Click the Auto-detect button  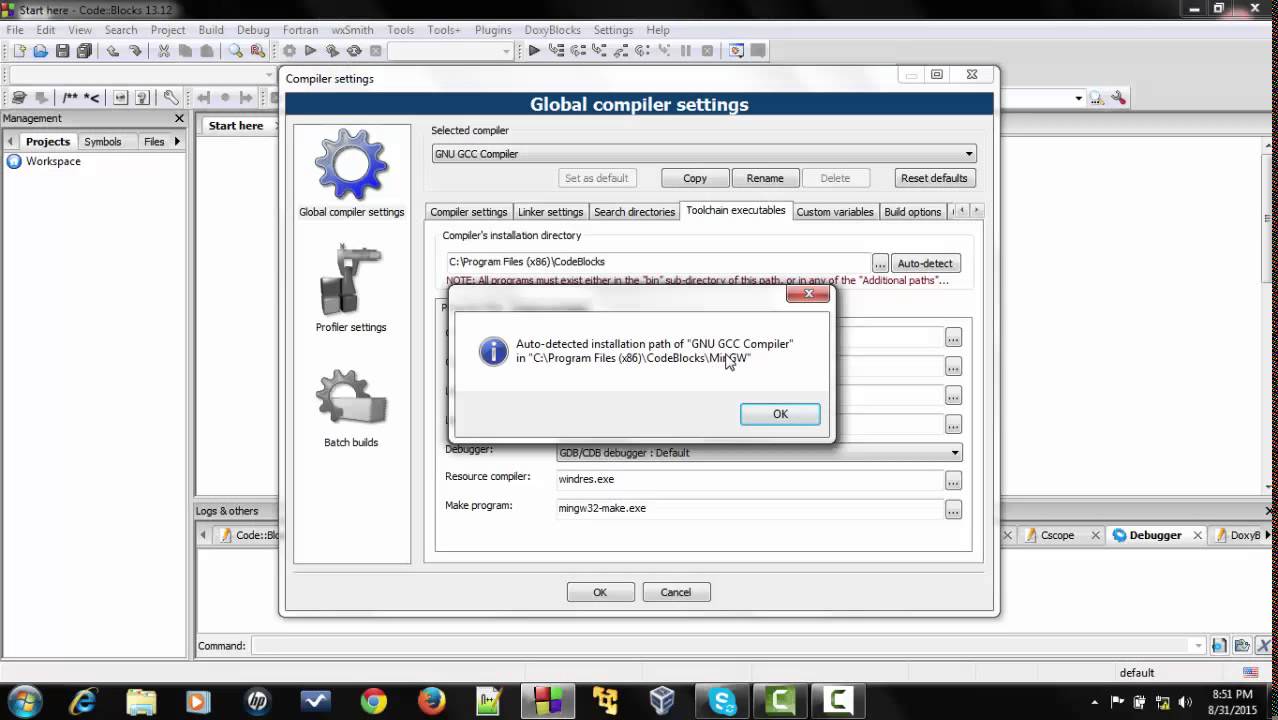[x=925, y=263]
